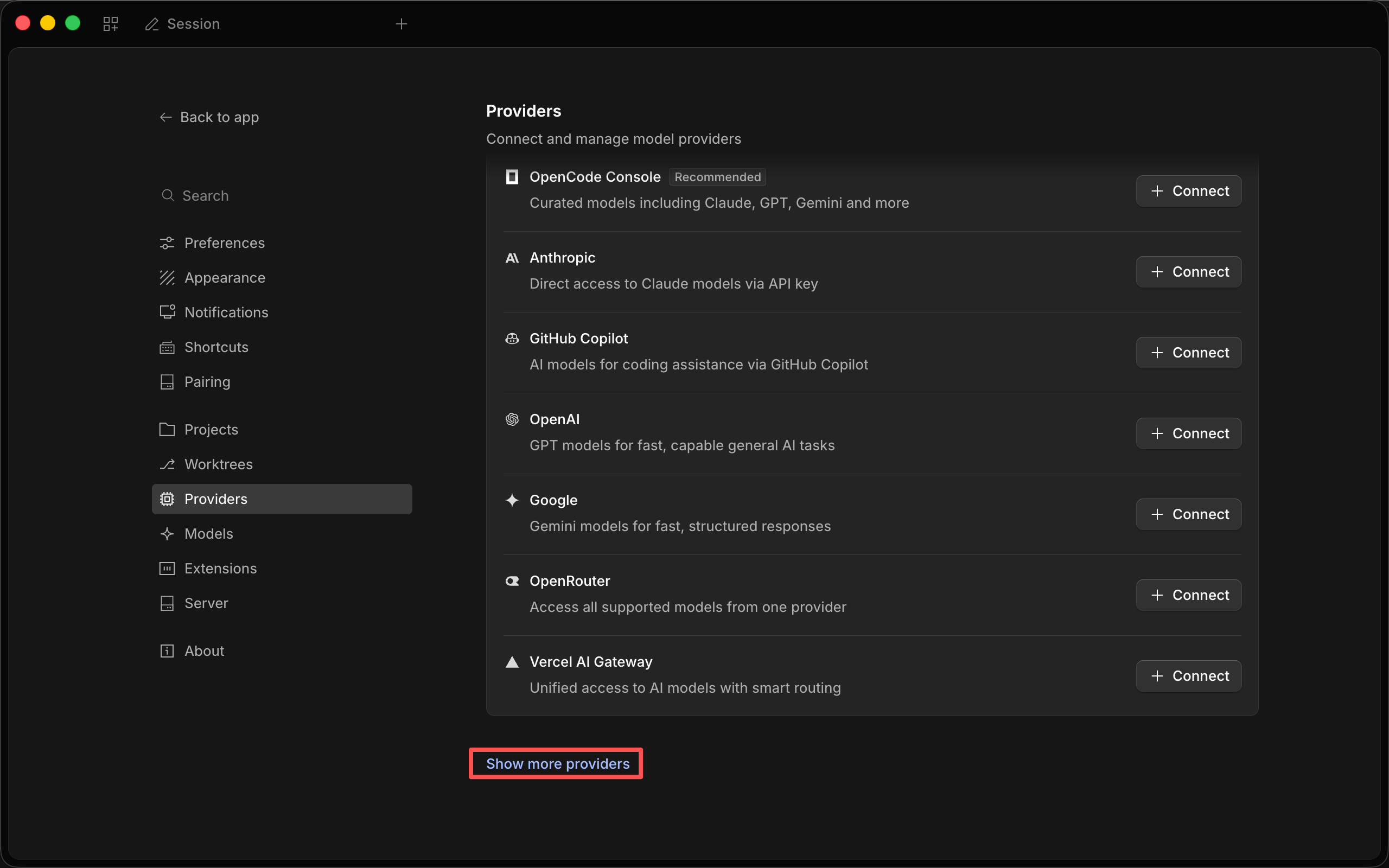Connect the OpenCode Console provider
The width and height of the screenshot is (1389, 868).
(1189, 190)
